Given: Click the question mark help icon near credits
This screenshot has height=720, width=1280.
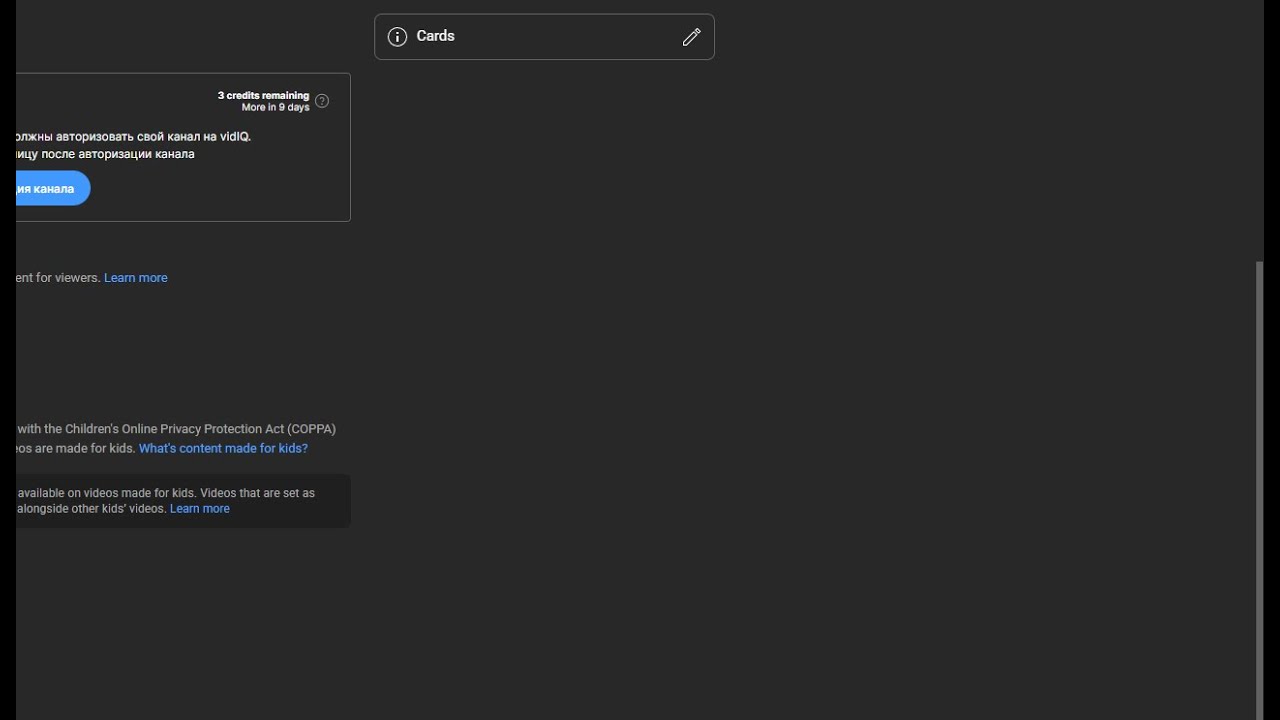Looking at the screenshot, I should (x=322, y=101).
